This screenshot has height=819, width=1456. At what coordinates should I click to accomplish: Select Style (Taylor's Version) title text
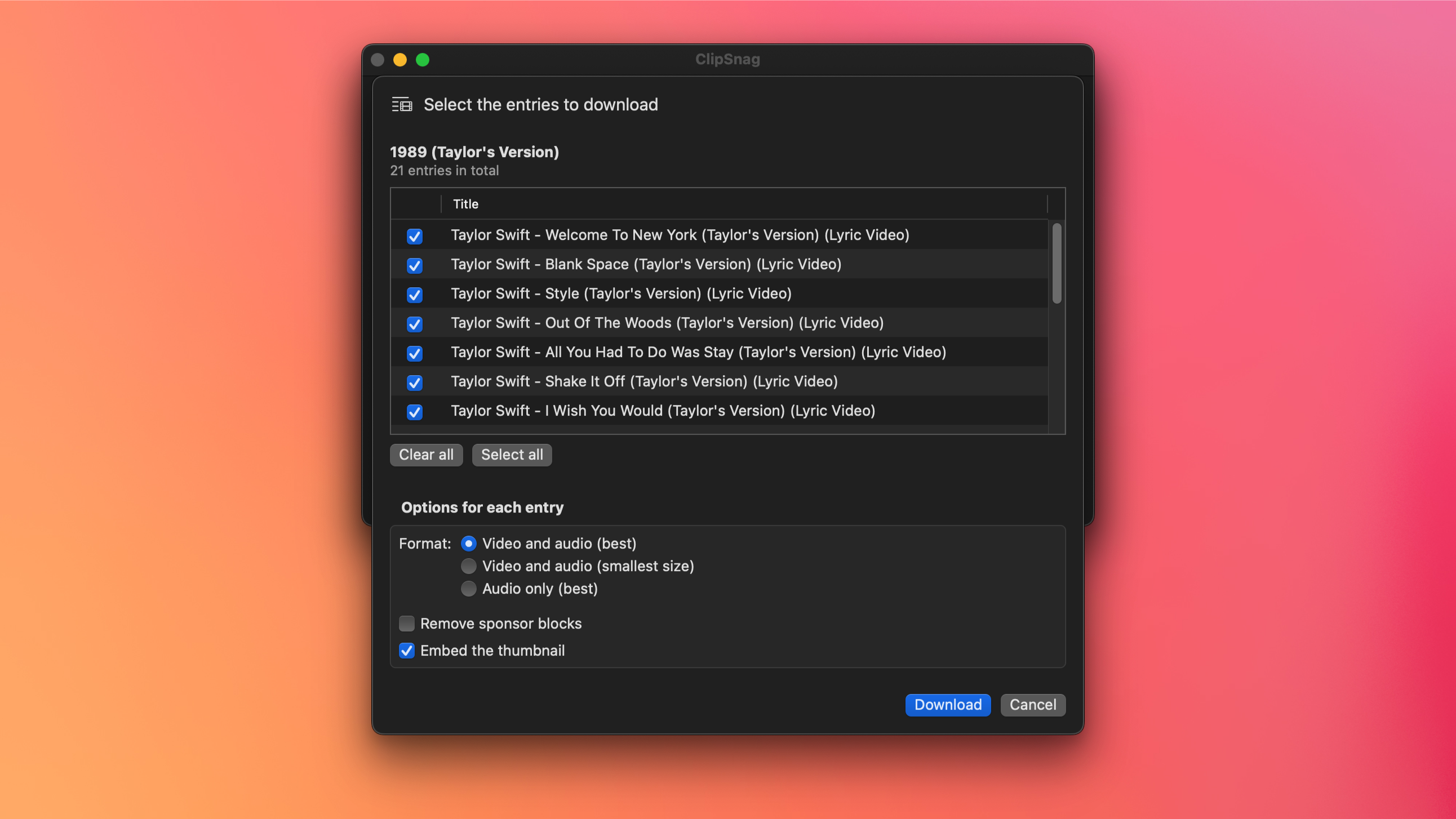click(621, 294)
